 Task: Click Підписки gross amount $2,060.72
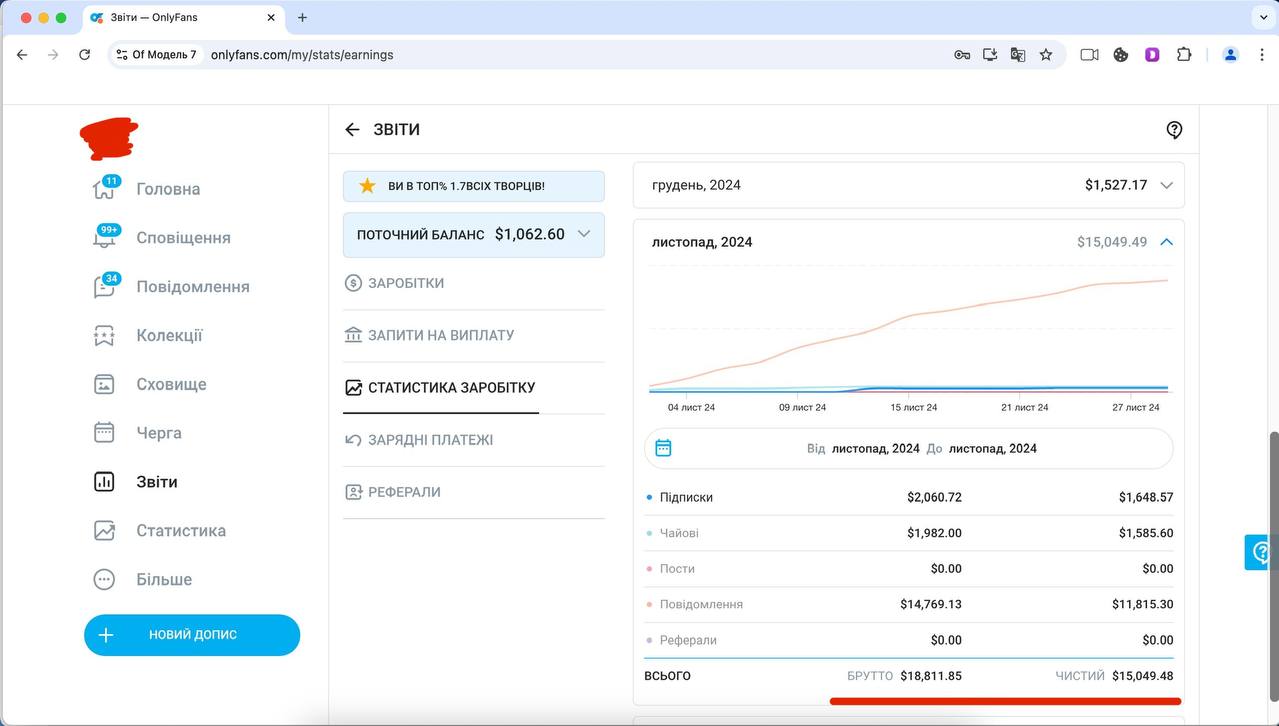coord(934,497)
